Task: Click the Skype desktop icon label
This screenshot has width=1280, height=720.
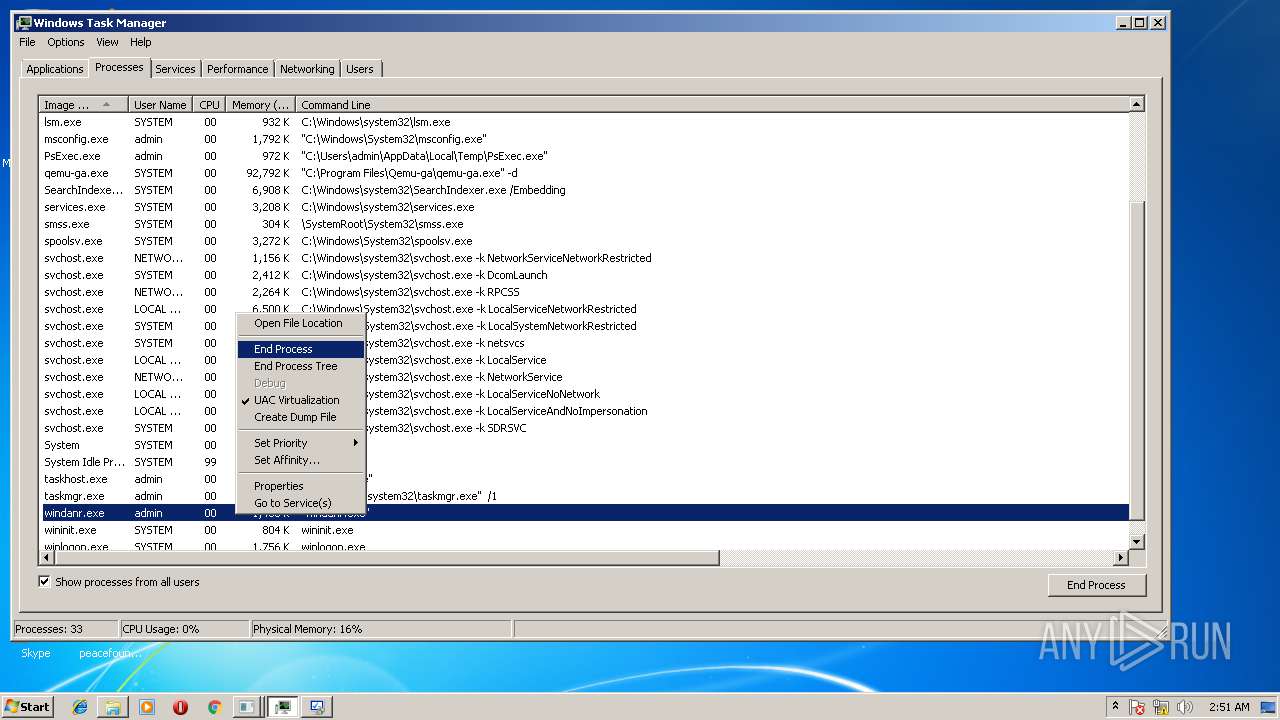Action: [x=36, y=653]
